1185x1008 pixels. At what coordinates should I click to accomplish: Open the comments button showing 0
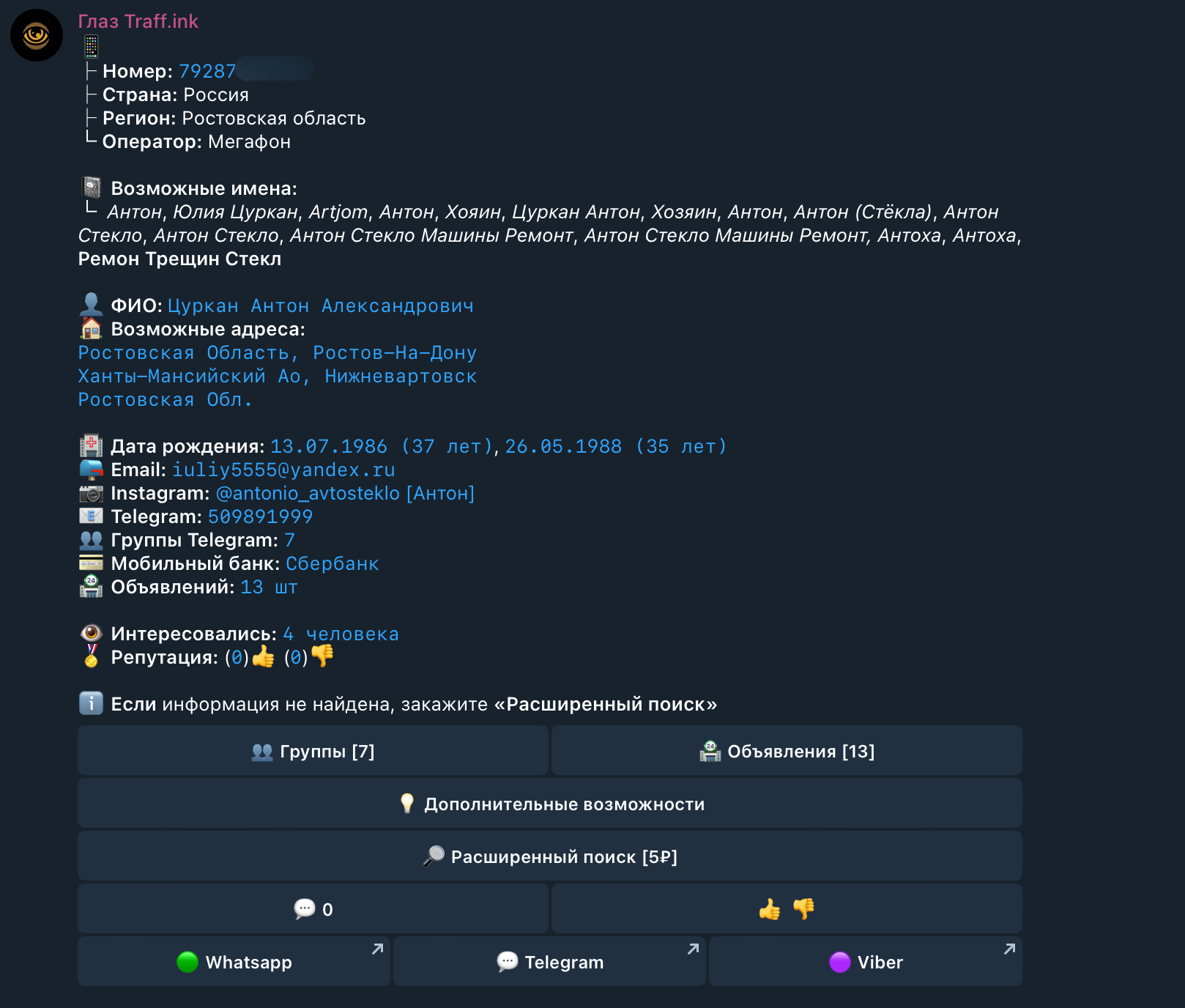(313, 909)
